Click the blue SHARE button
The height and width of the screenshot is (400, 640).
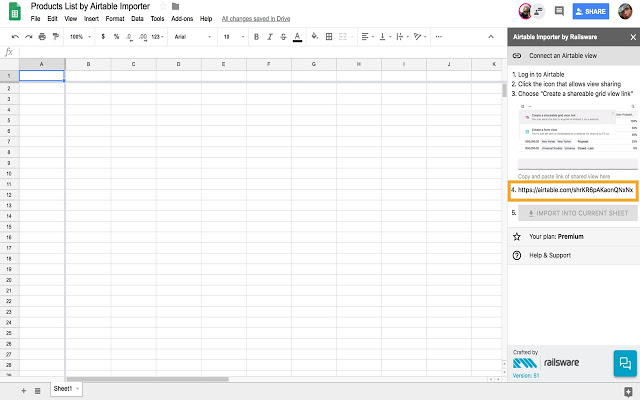pos(591,11)
